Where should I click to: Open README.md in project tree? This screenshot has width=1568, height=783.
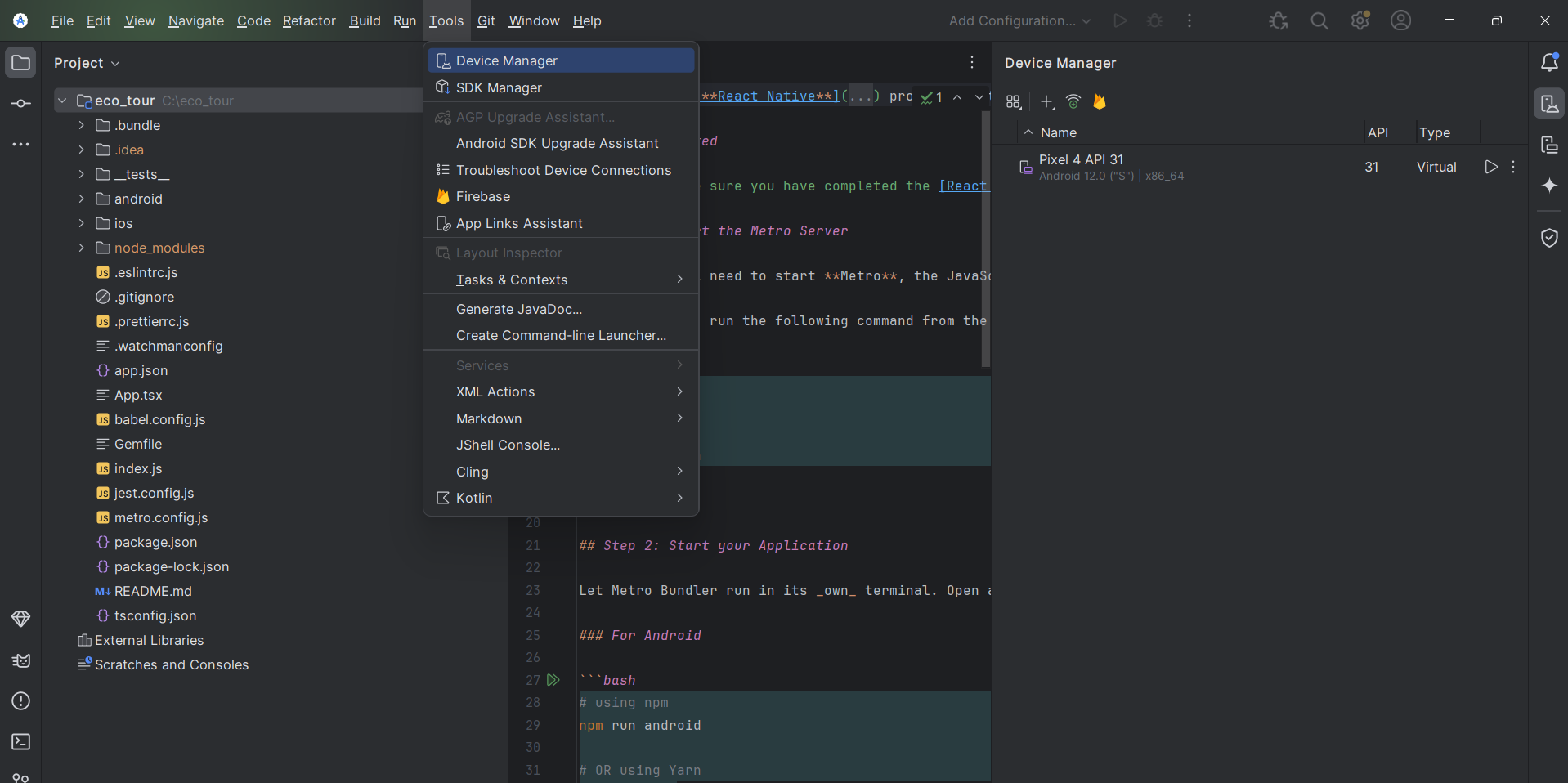pyautogui.click(x=153, y=591)
